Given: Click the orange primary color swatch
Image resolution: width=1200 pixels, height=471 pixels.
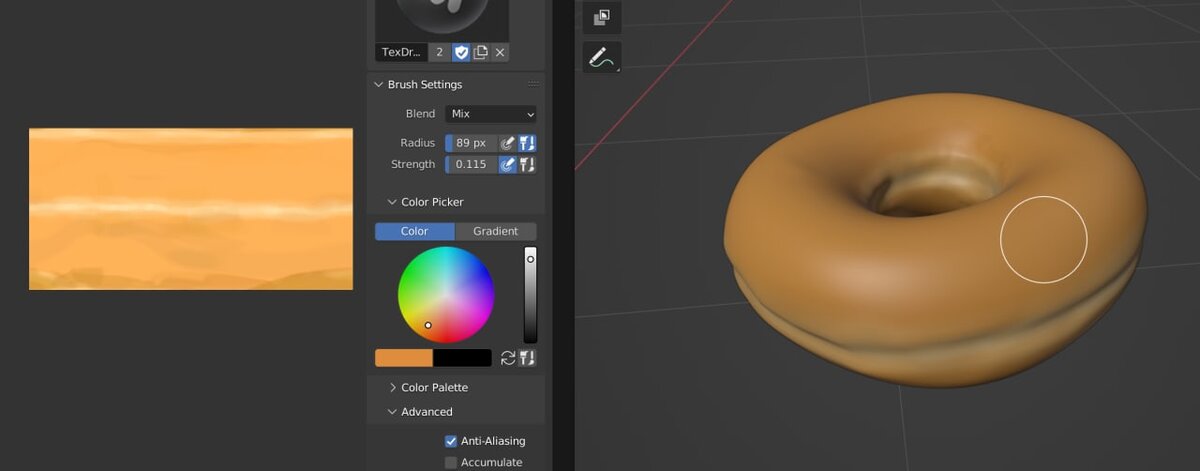Looking at the screenshot, I should pyautogui.click(x=404, y=358).
